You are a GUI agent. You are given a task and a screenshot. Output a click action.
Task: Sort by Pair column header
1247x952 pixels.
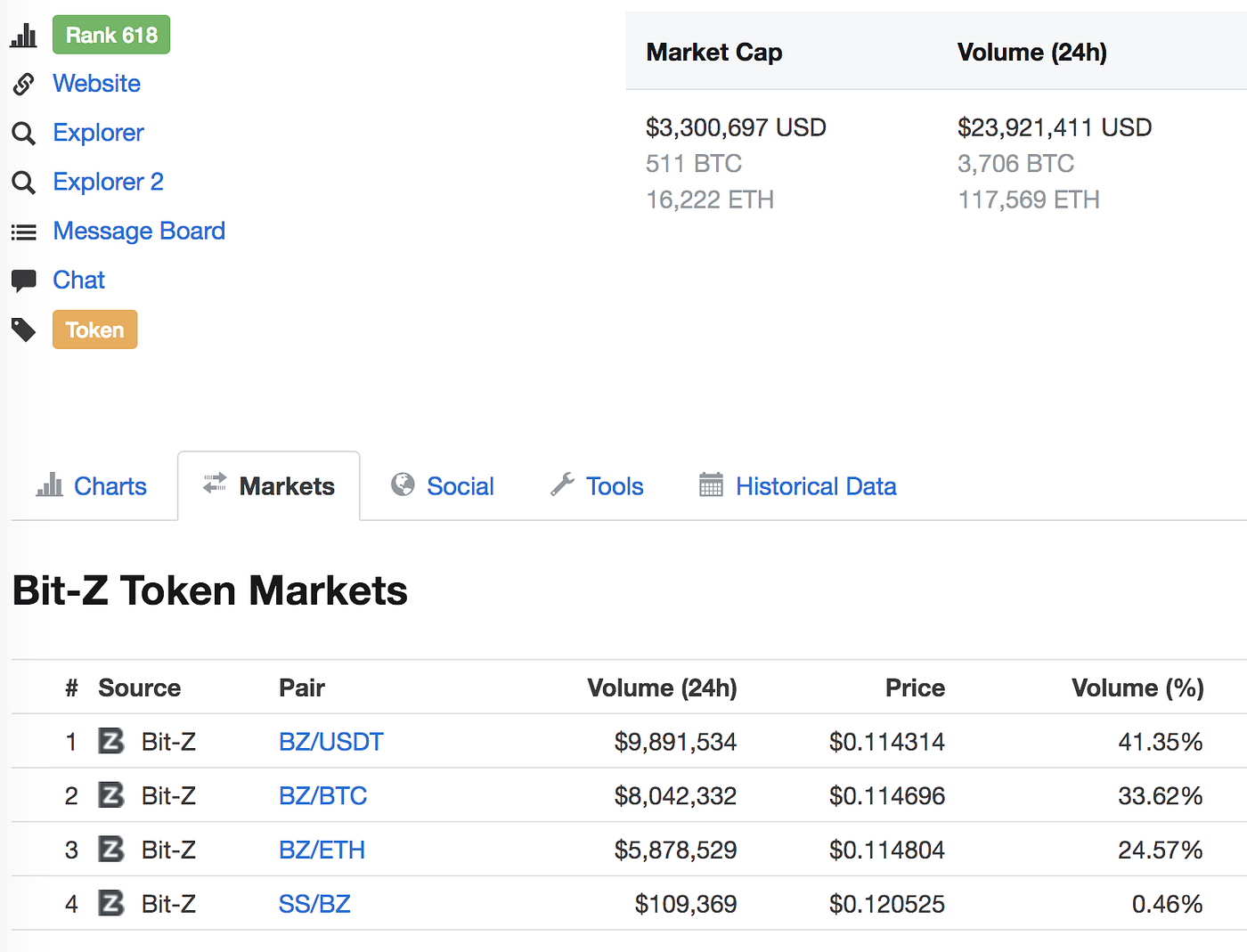click(x=302, y=688)
